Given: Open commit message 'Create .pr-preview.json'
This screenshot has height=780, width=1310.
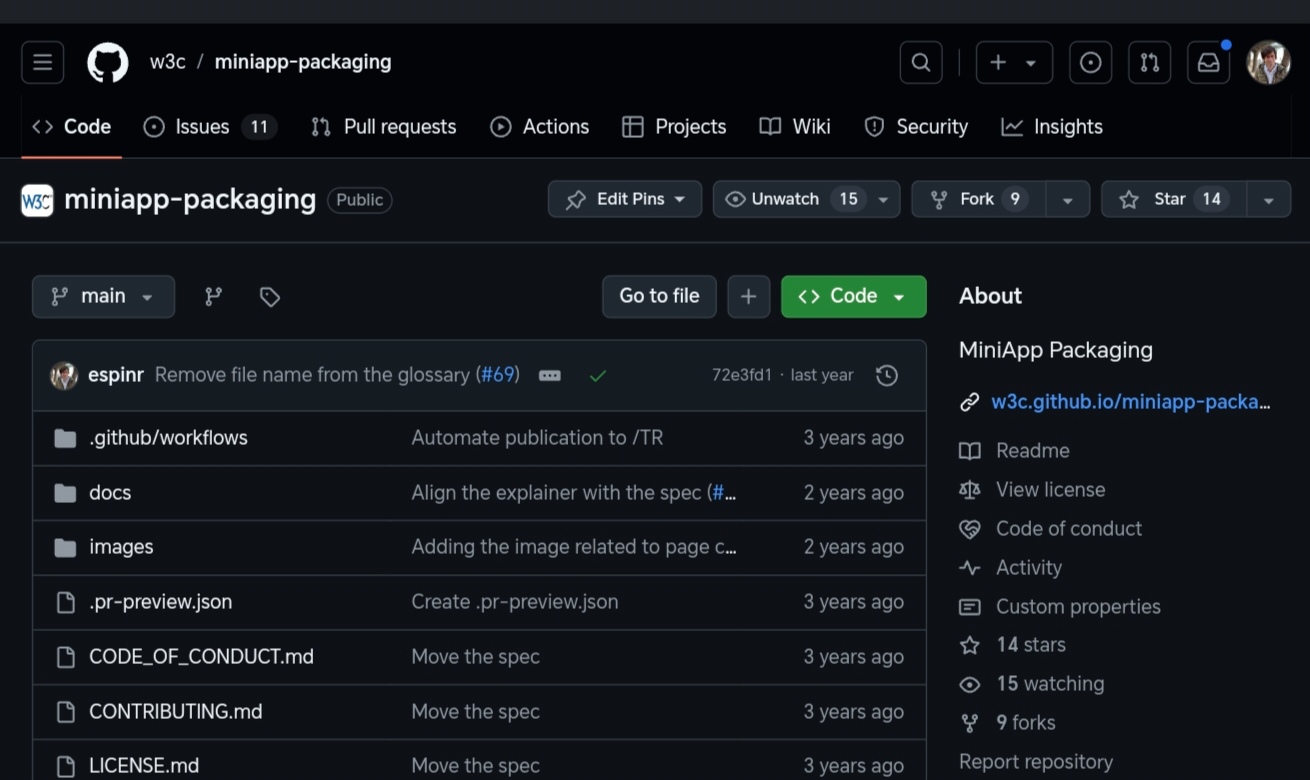Looking at the screenshot, I should click(x=515, y=602).
